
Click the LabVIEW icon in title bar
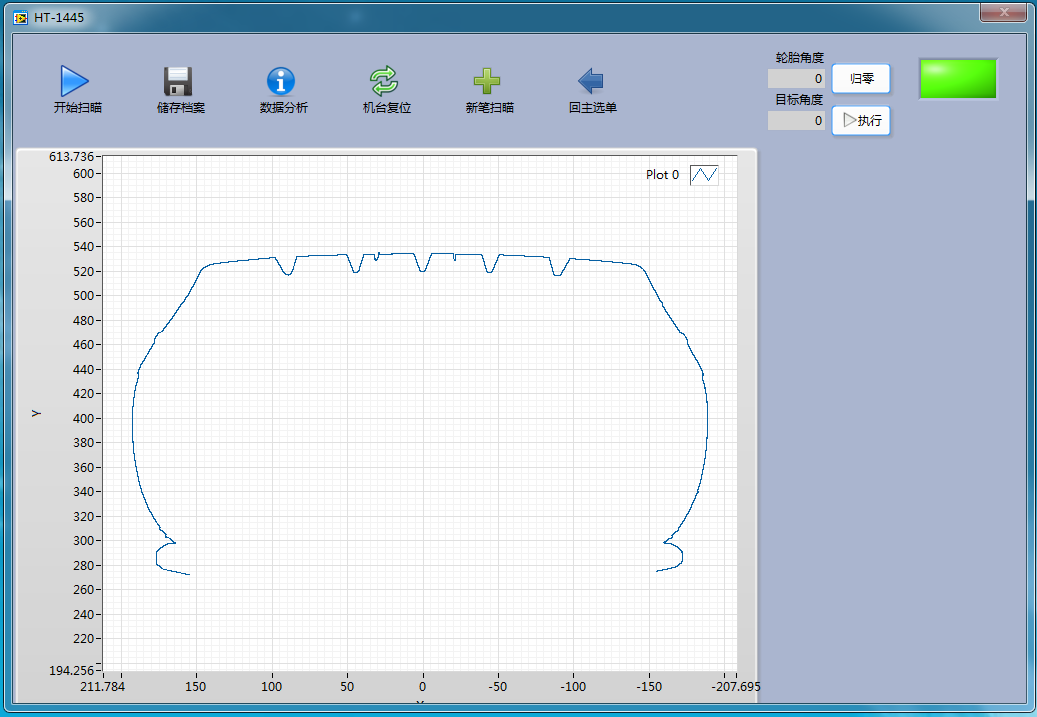click(21, 18)
